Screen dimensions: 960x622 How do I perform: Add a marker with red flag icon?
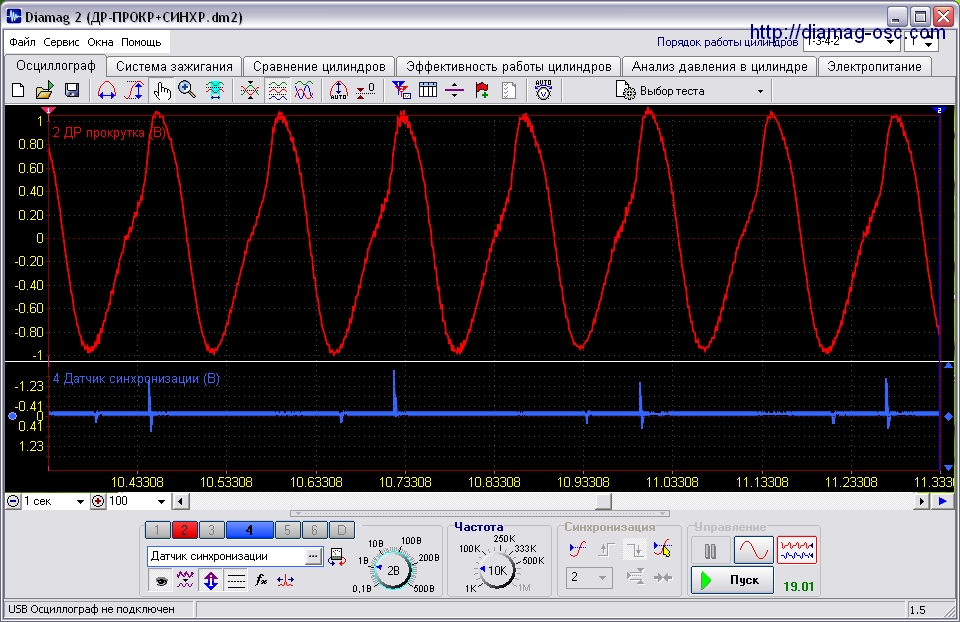(482, 91)
